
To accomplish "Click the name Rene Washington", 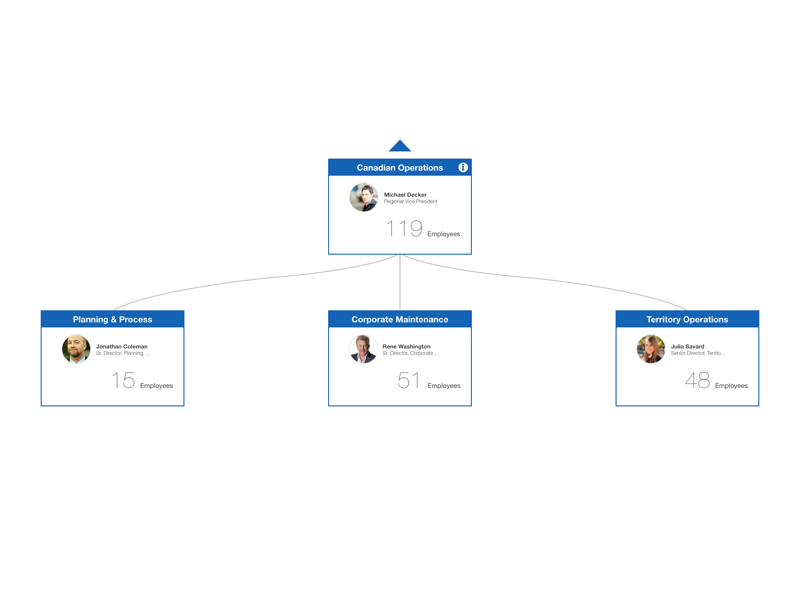I will (x=406, y=346).
